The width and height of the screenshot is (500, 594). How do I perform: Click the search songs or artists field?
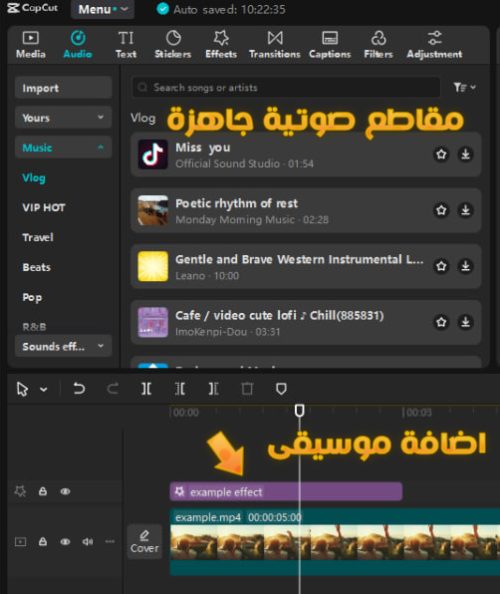click(286, 88)
